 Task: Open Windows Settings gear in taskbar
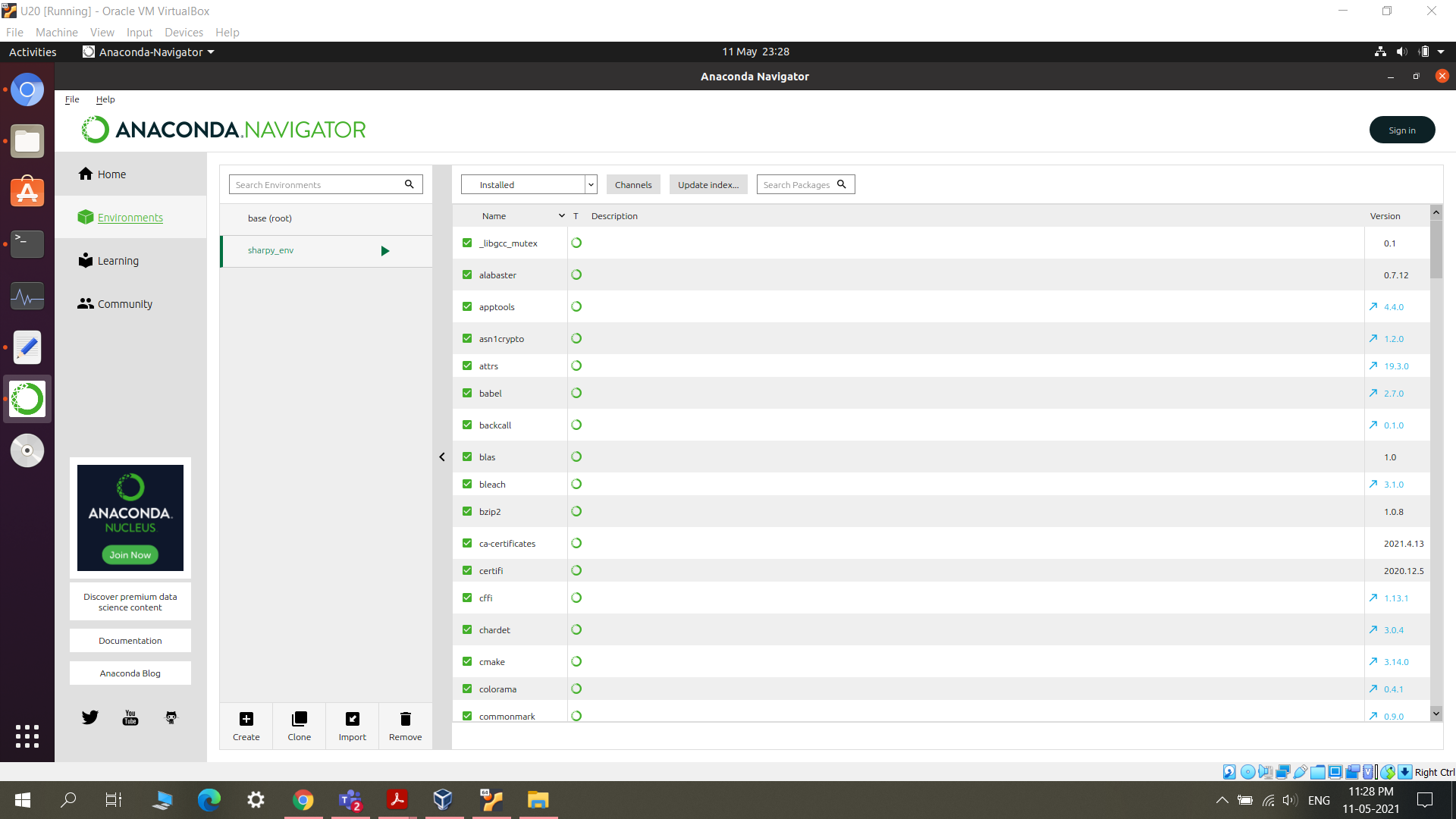click(x=256, y=799)
